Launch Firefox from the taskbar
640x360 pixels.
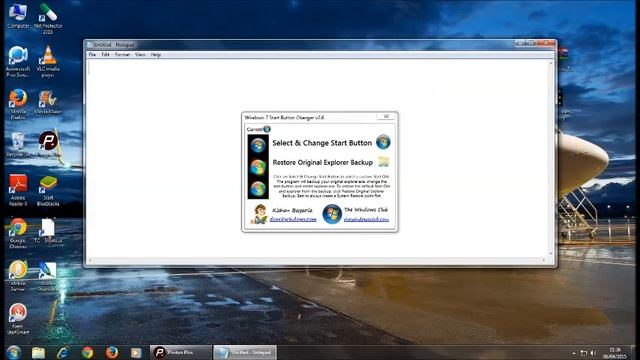pos(112,352)
